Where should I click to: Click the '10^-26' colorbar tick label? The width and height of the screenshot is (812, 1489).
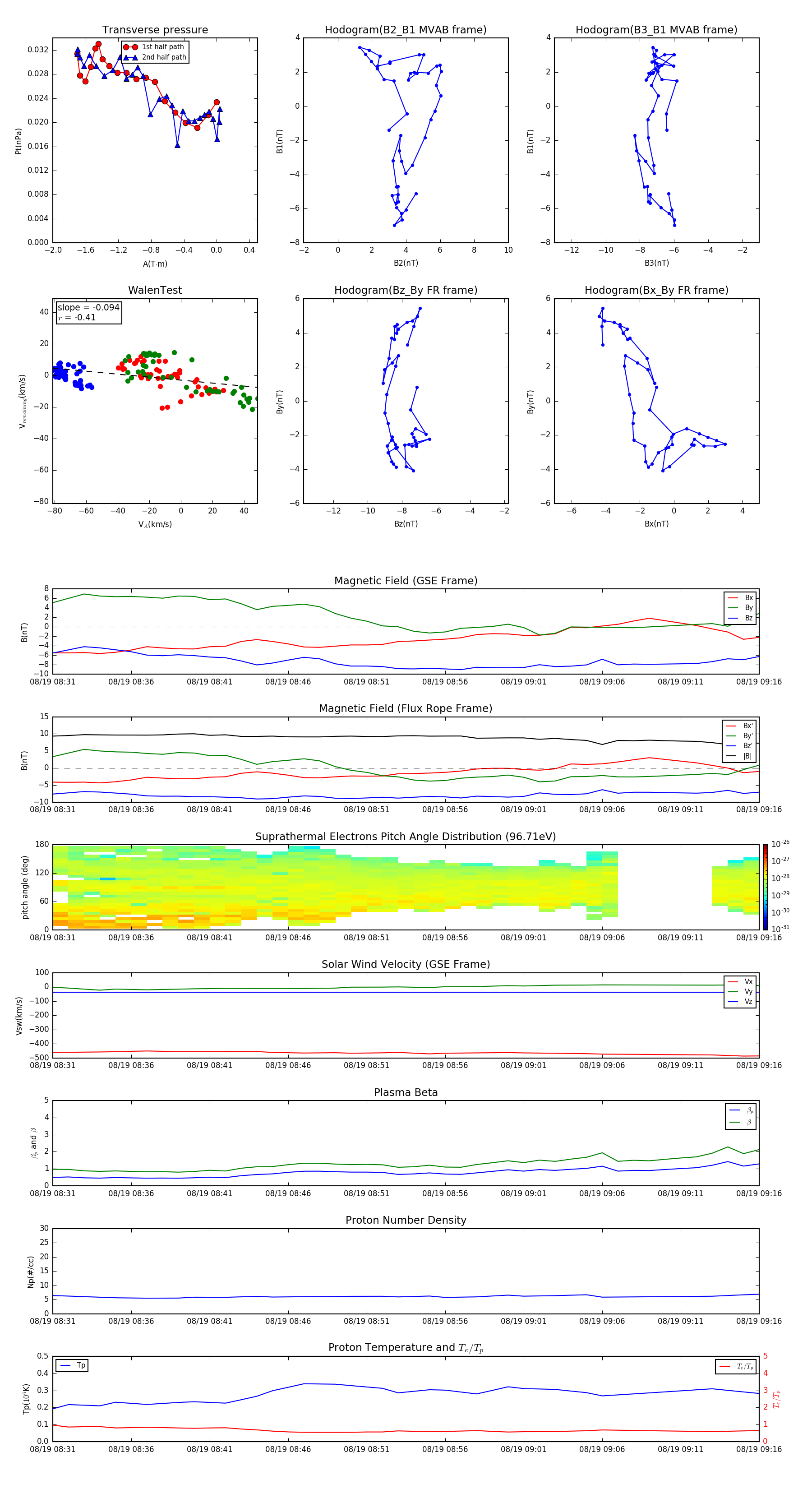coord(780,844)
